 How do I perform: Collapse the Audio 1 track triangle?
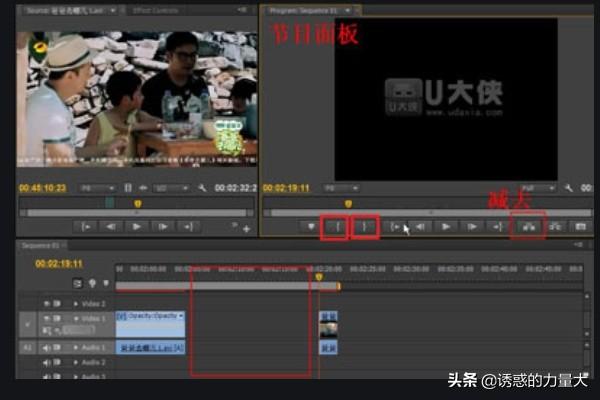tap(74, 347)
